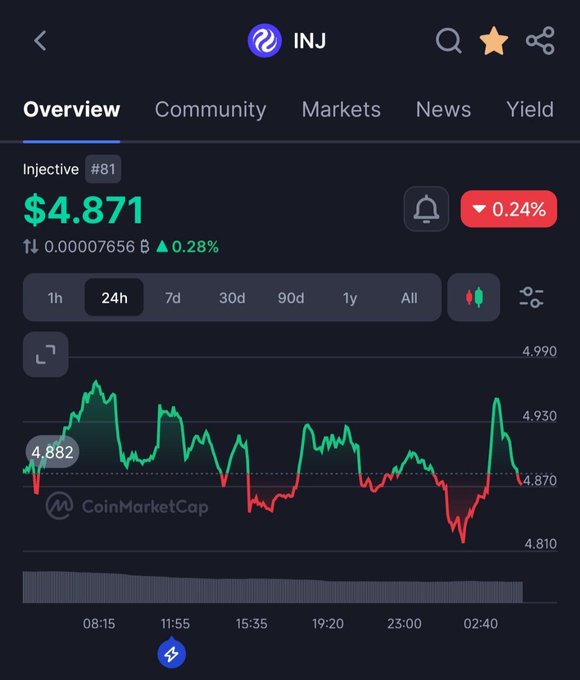The width and height of the screenshot is (580, 680).
Task: Choose the 7d timeframe
Action: coord(173,298)
